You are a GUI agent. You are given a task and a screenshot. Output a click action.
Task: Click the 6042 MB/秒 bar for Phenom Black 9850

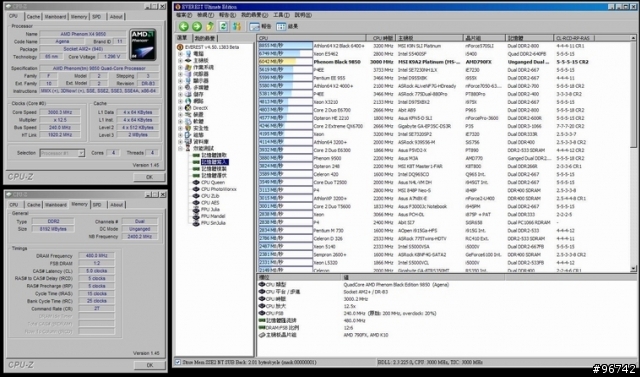click(285, 62)
